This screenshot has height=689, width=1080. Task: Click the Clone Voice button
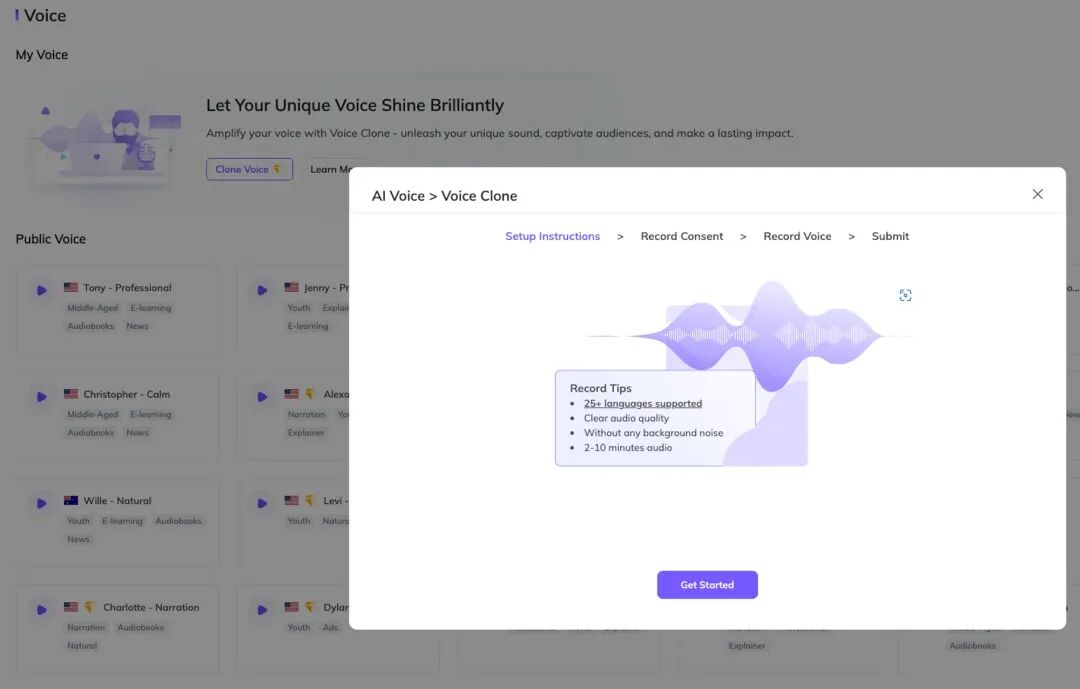coord(249,169)
